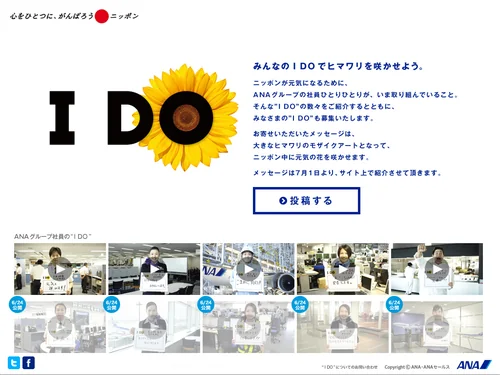Open the second faded 6/24 thumbnail with airplane model

pyautogui.click(x=154, y=327)
